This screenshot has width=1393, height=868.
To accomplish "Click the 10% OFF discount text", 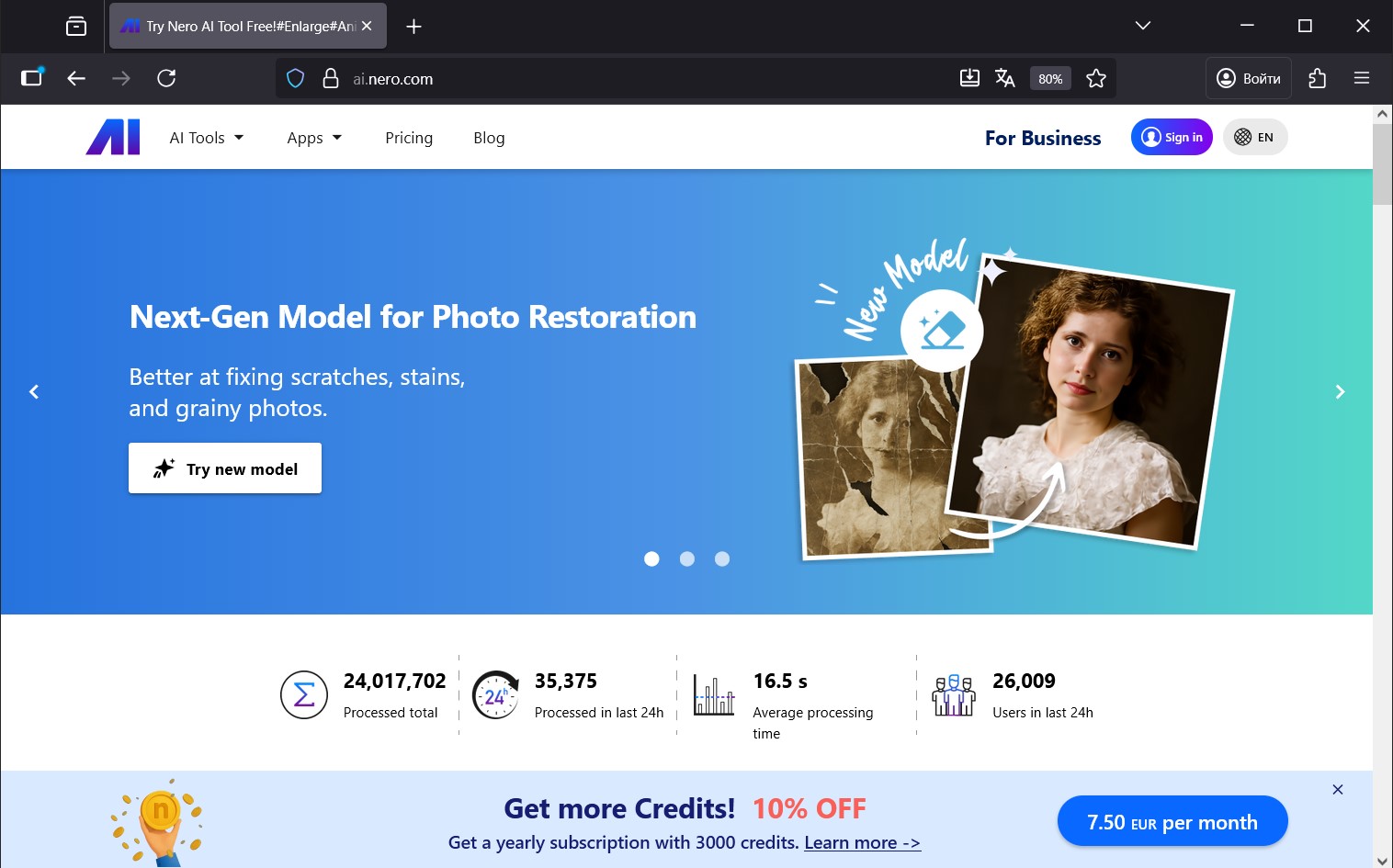I will pos(810,808).
